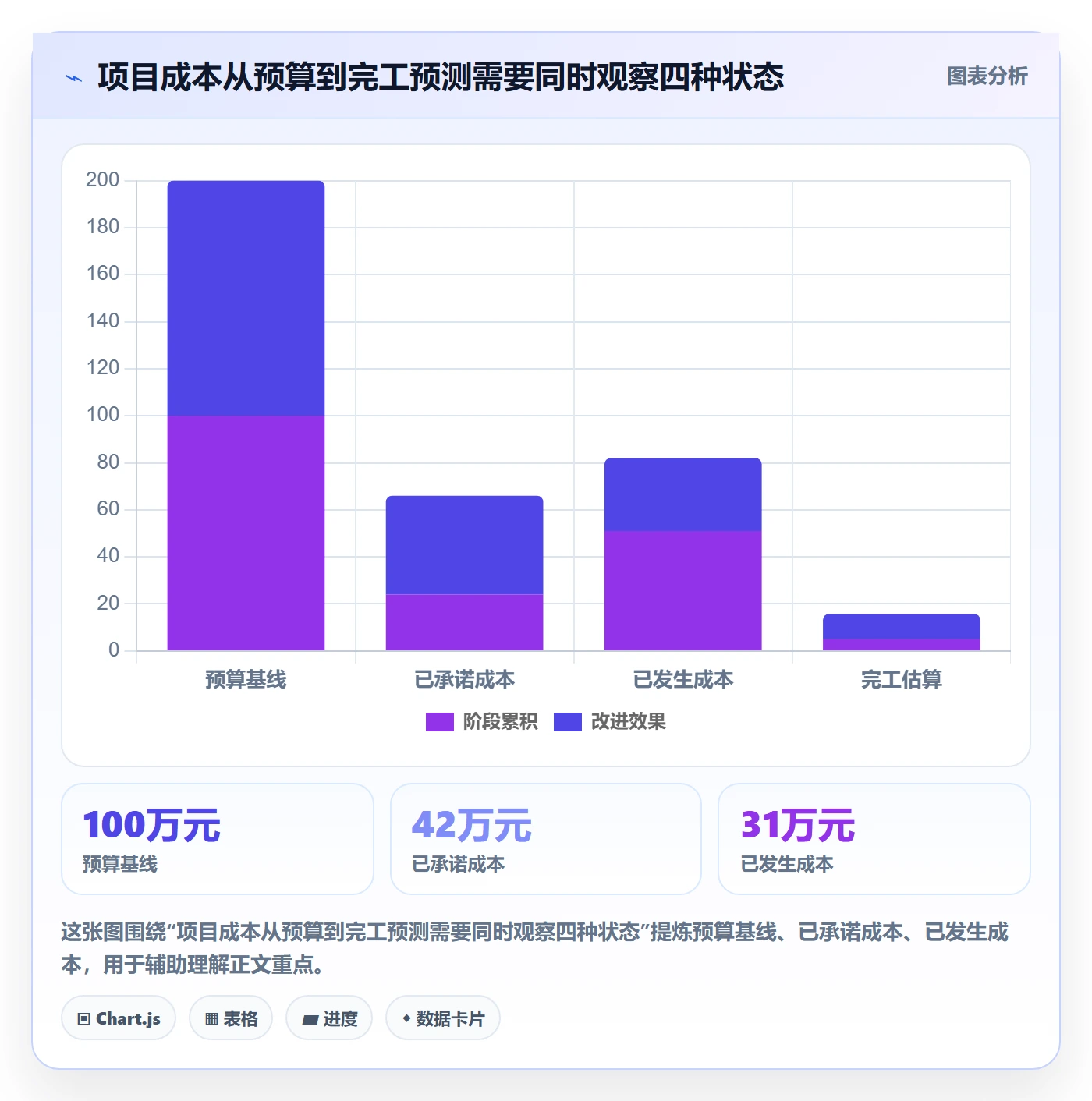Click the 0 y-axis tick label
This screenshot has width=1092, height=1101.
pyautogui.click(x=114, y=650)
